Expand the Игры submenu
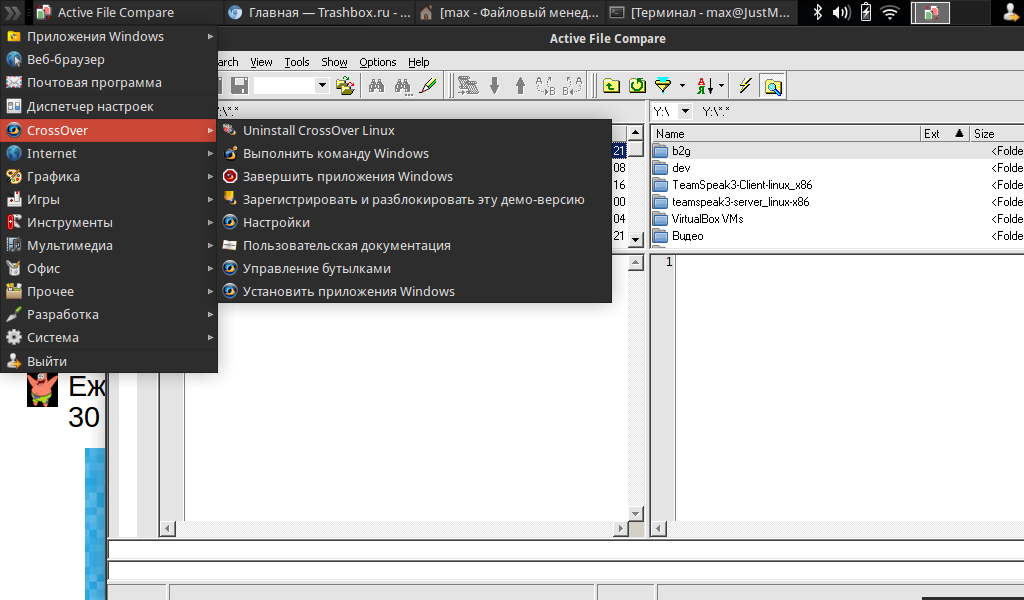Image resolution: width=1024 pixels, height=600 pixels. 109,200
